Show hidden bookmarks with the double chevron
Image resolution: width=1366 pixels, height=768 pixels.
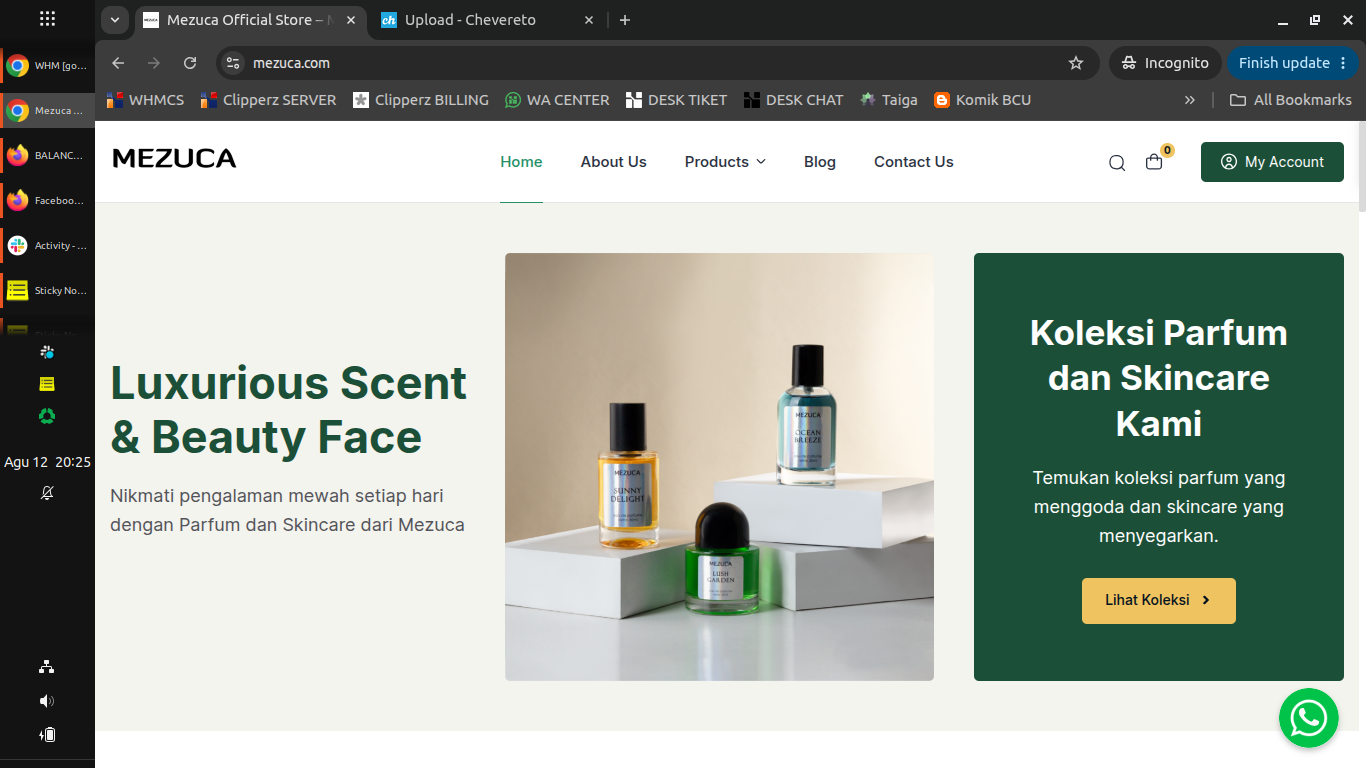(x=1190, y=100)
